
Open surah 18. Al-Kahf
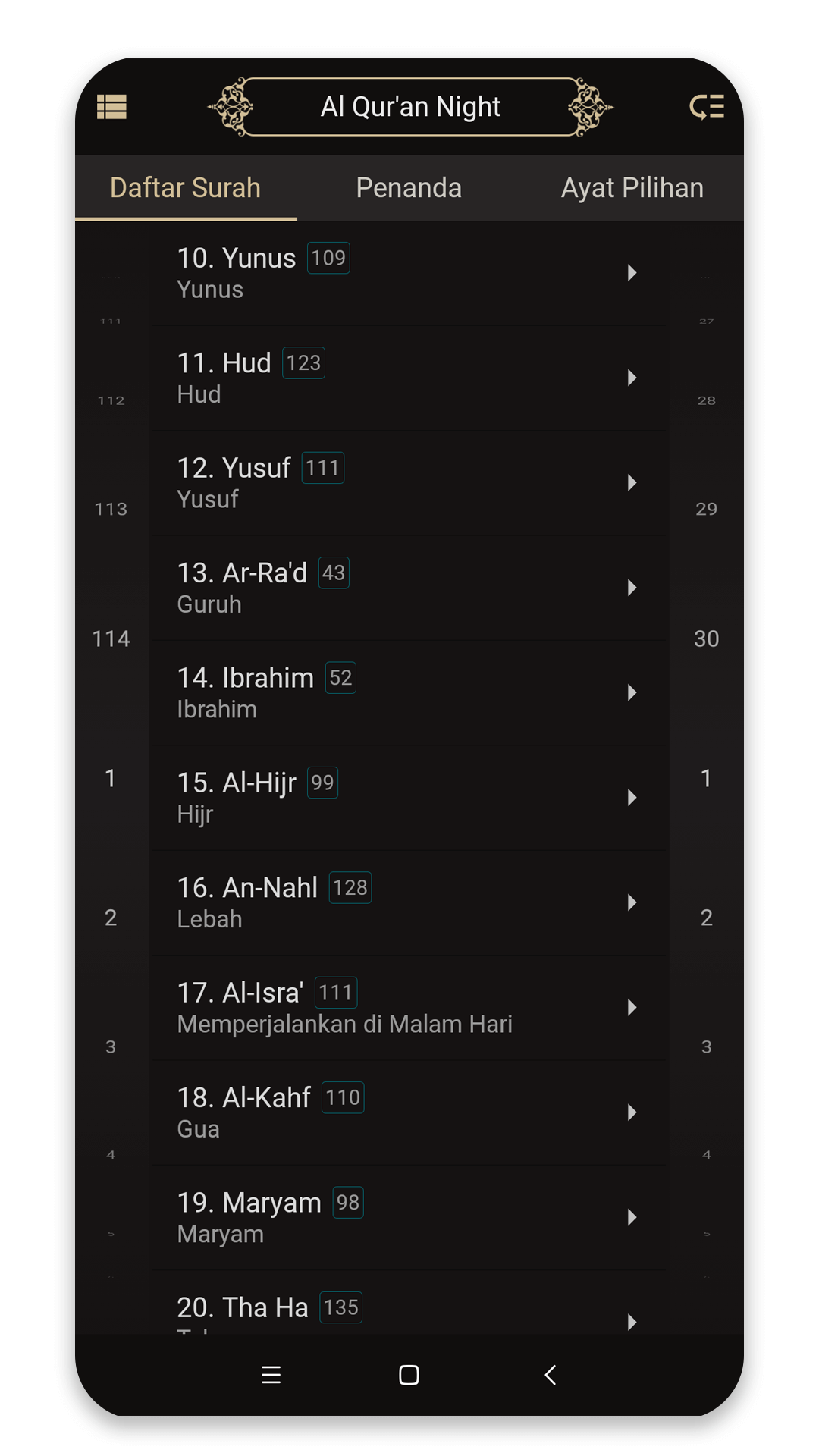click(409, 1112)
